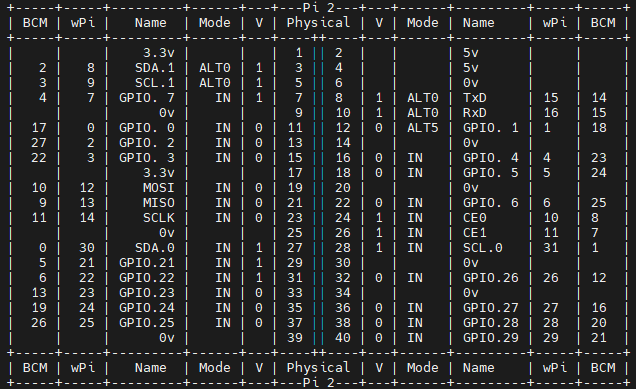
Task: Select physical pin number 40
Action: 343,338
